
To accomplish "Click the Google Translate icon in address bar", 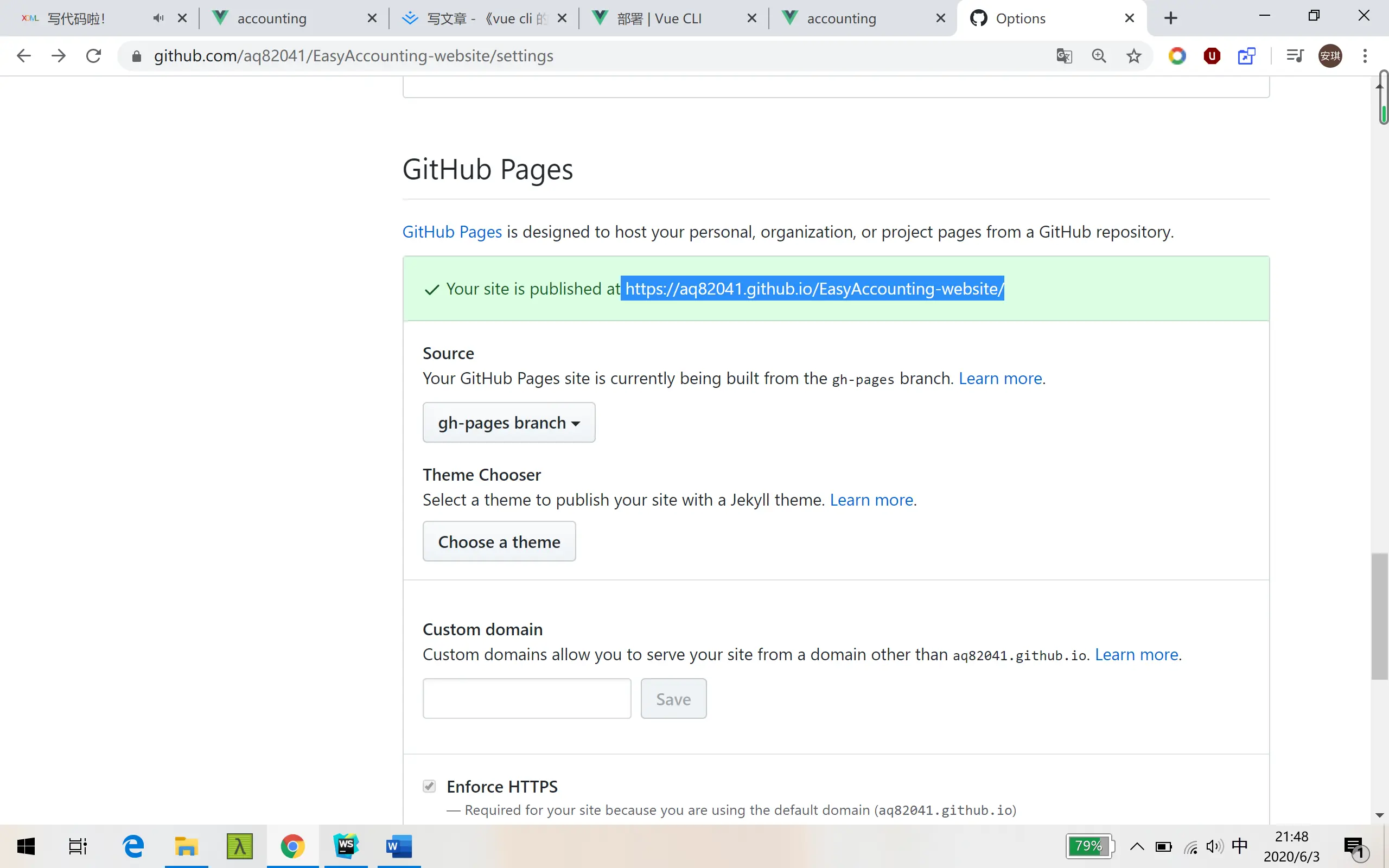I will point(1064,56).
